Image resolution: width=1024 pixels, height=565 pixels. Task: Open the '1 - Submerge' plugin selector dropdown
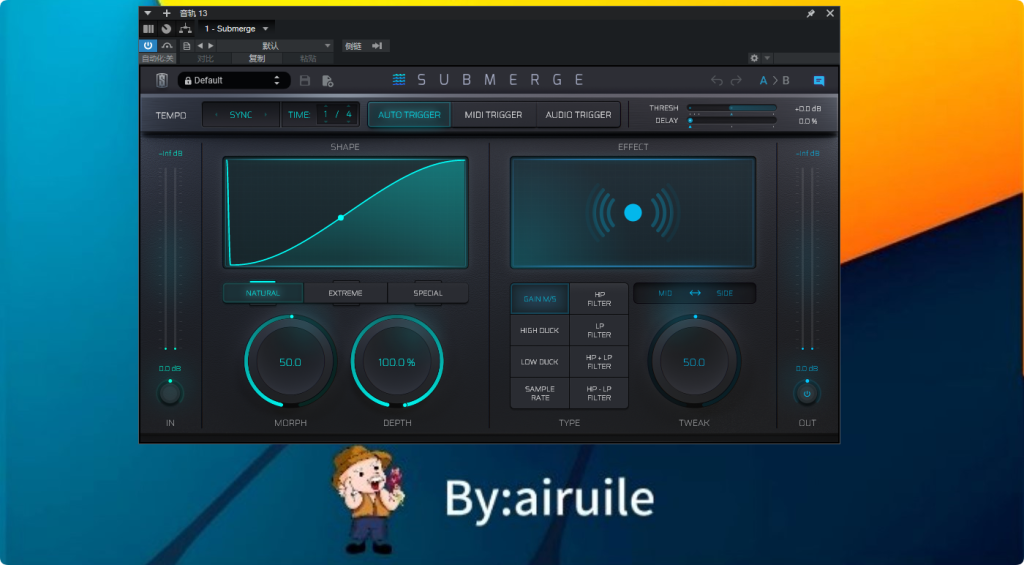pyautogui.click(x=236, y=29)
